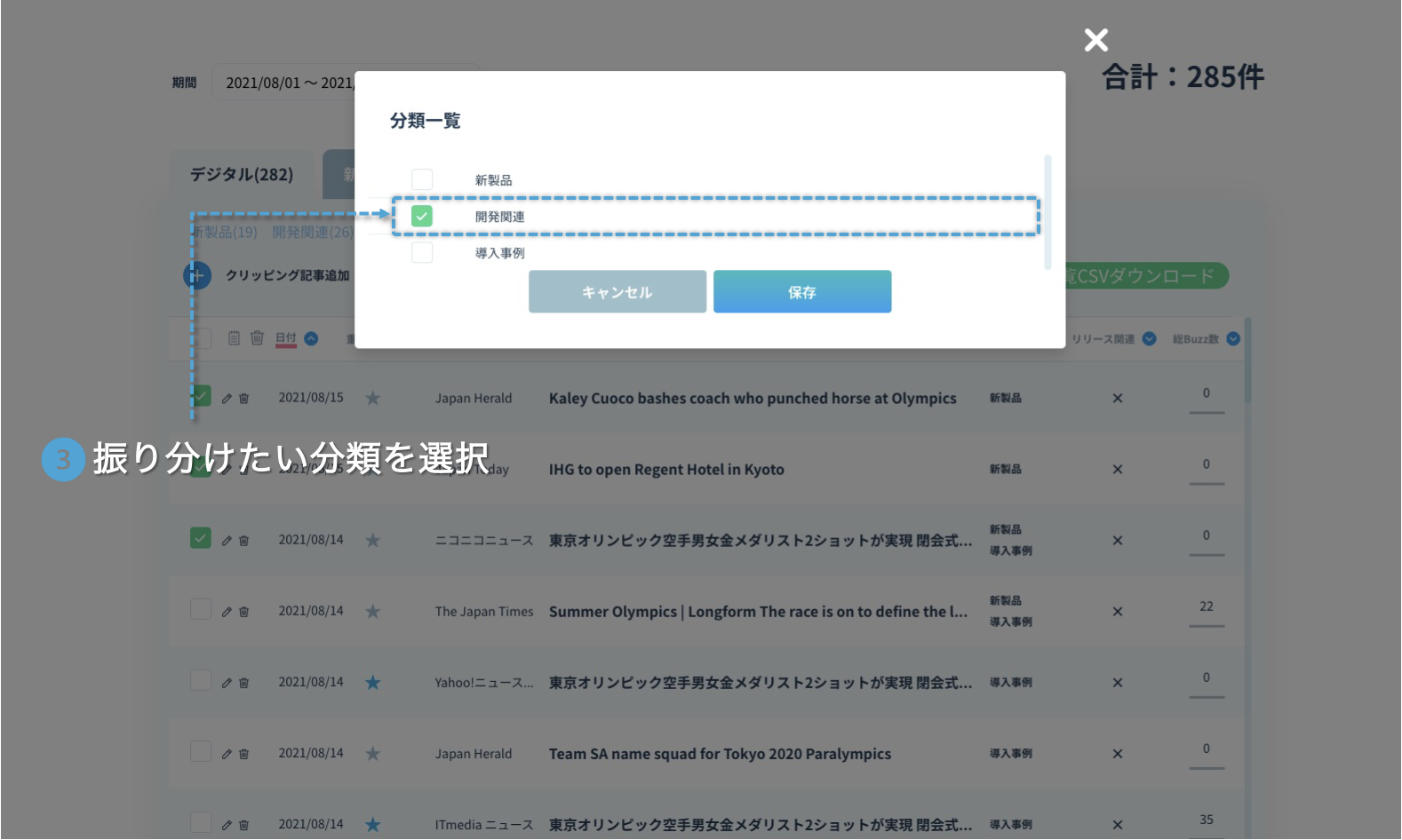Click the 分類一覧 dialog scrollbar

click(1048, 211)
